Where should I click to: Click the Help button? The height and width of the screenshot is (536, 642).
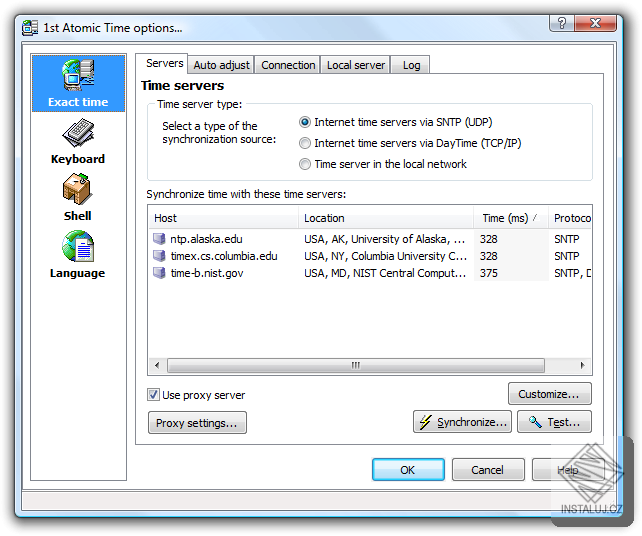(x=568, y=470)
